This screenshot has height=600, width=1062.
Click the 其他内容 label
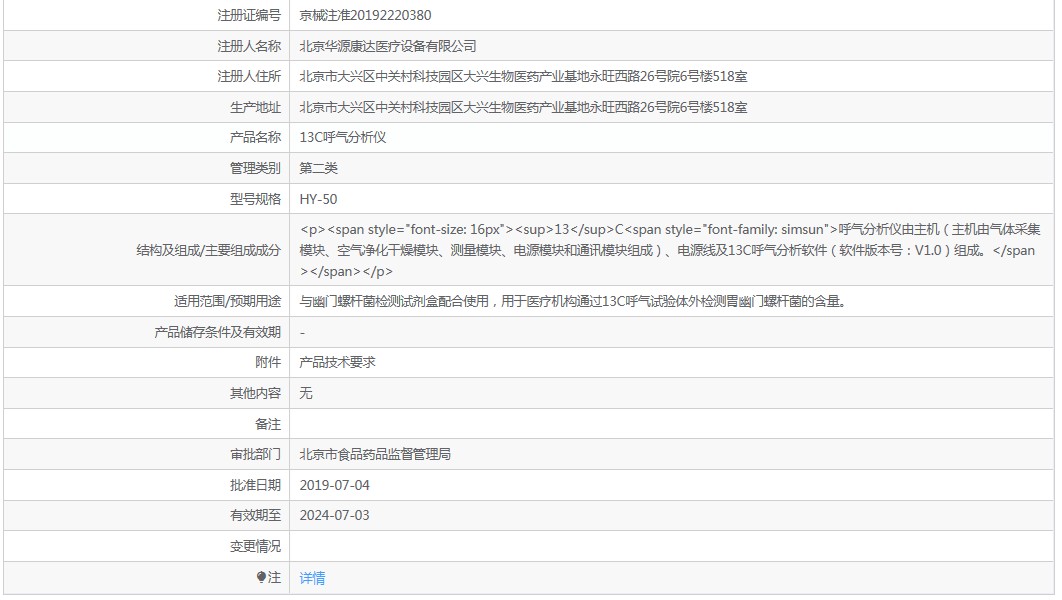(255, 393)
